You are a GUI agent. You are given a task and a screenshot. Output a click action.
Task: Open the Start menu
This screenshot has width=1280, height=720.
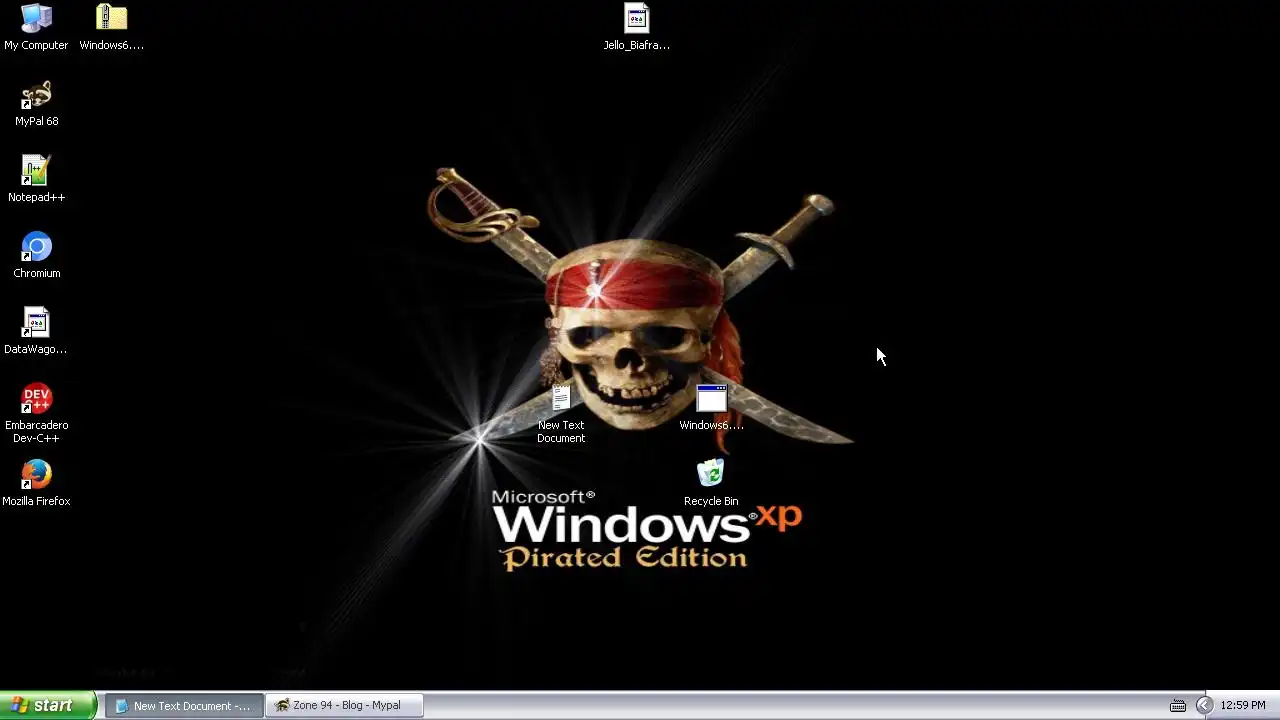pos(48,705)
